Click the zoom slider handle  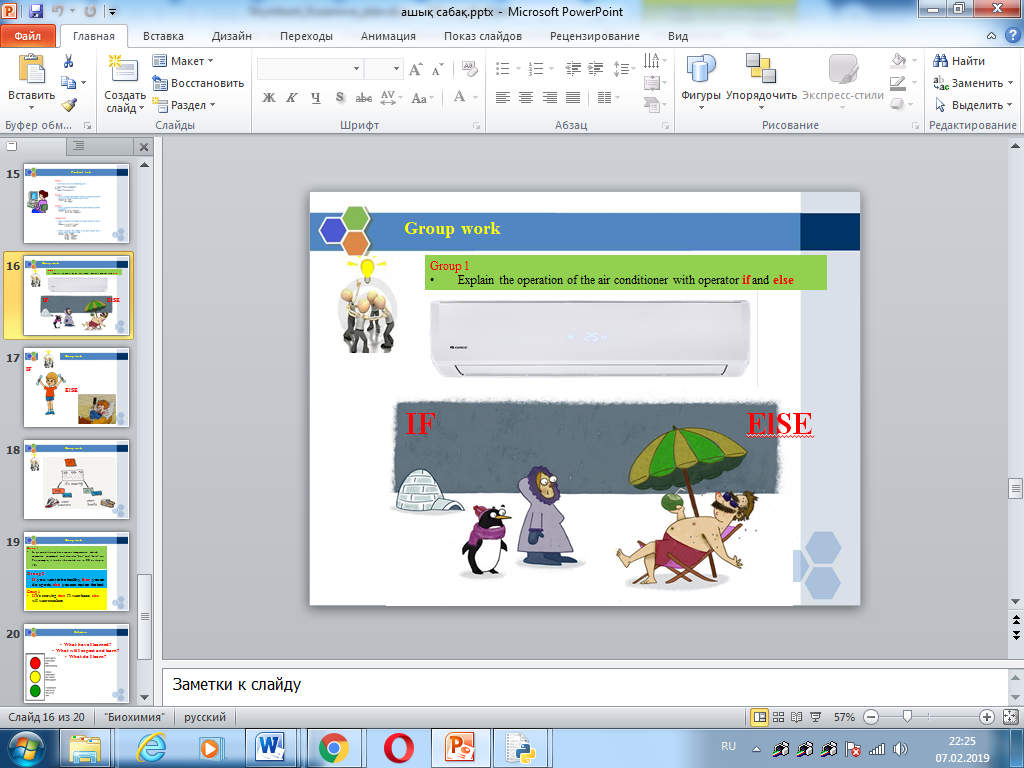click(x=906, y=716)
